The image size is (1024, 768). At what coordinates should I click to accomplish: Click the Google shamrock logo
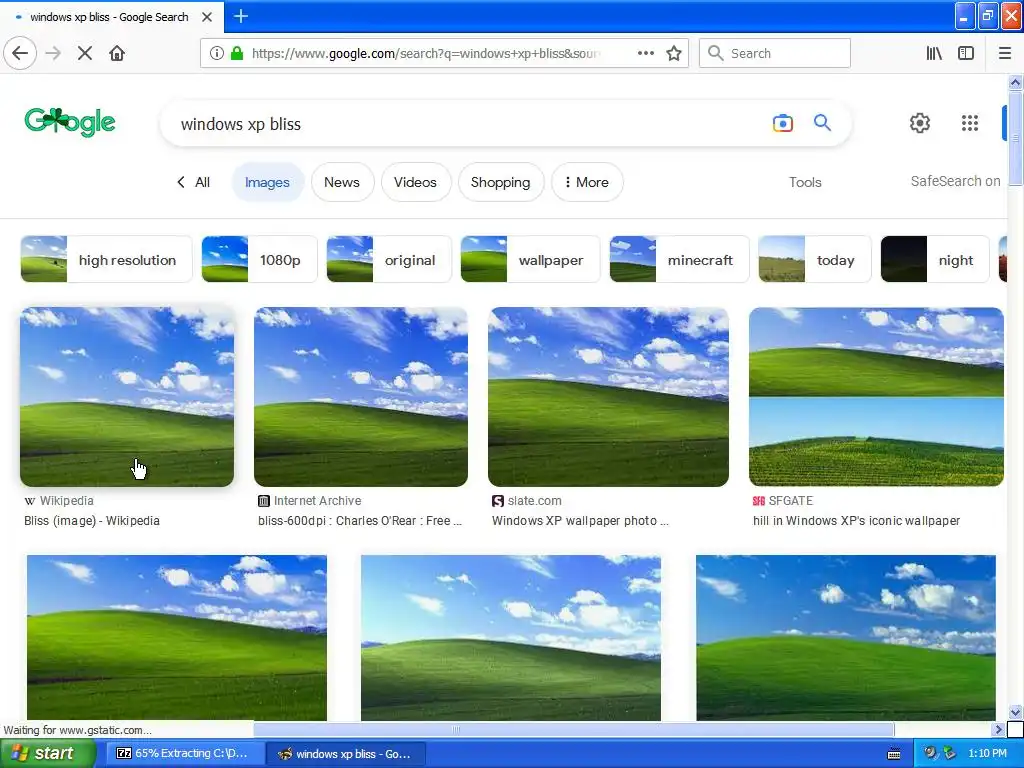click(70, 122)
